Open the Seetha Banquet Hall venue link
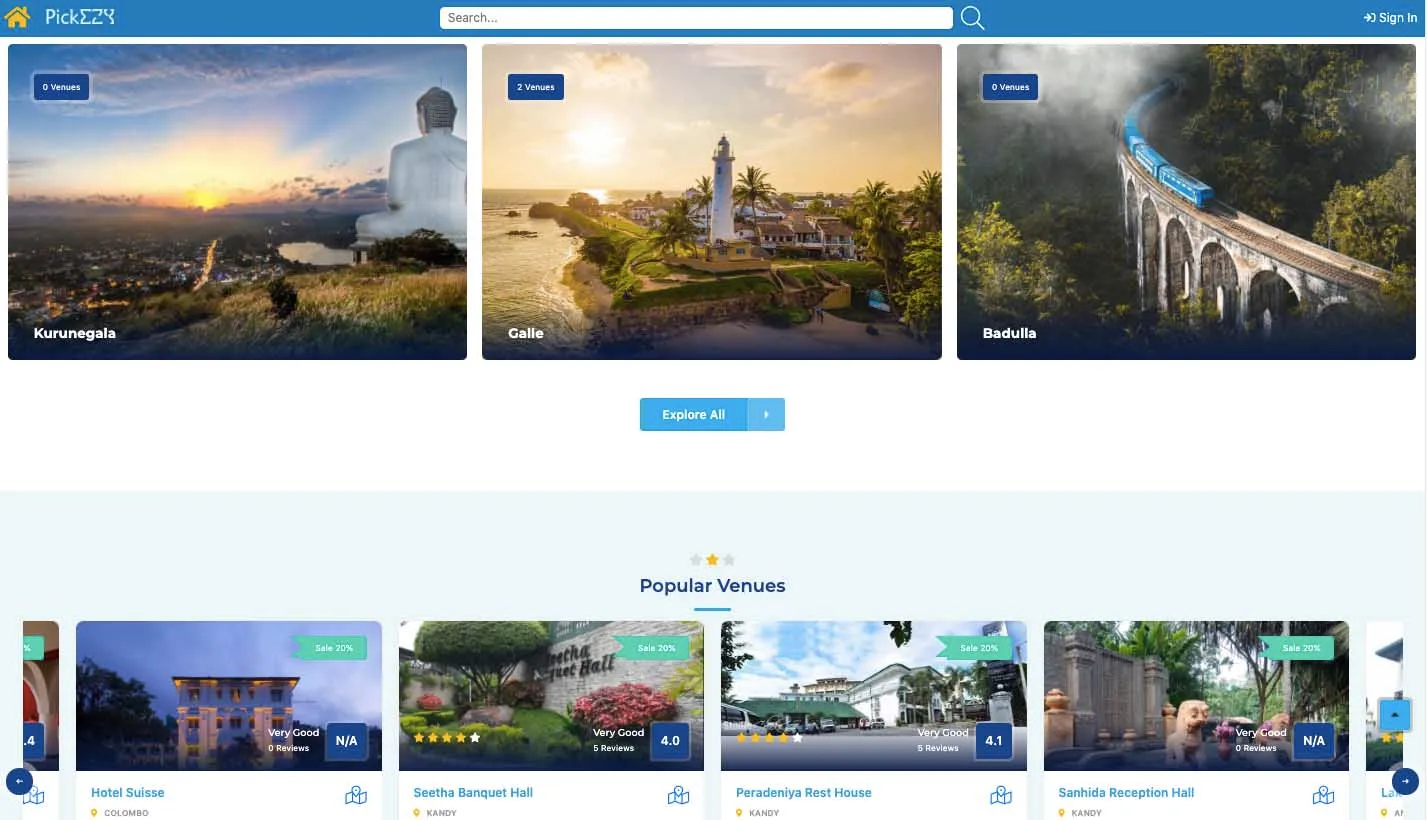Viewport: 1427px width, 820px height. point(473,793)
